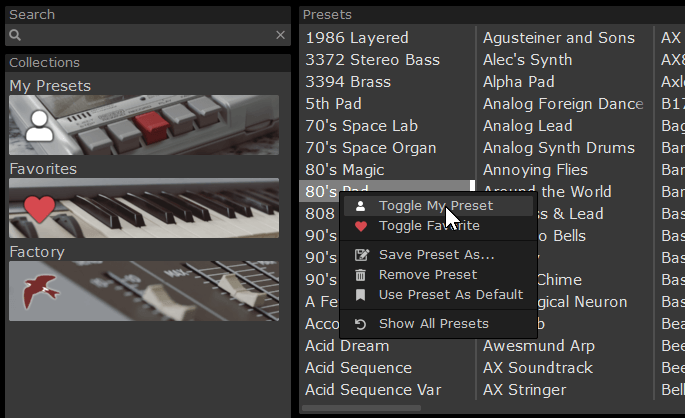Viewport: 685px width, 418px height.
Task: Click the red heart icon on Favorites
Action: [39, 208]
